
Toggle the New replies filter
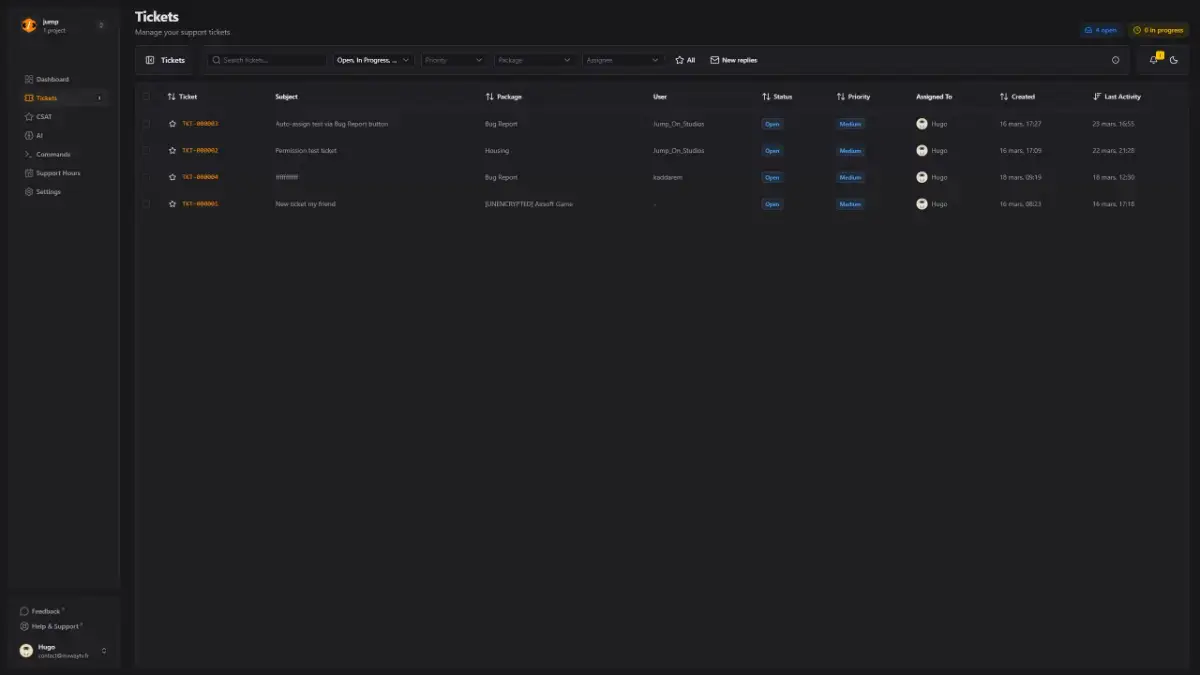point(734,60)
